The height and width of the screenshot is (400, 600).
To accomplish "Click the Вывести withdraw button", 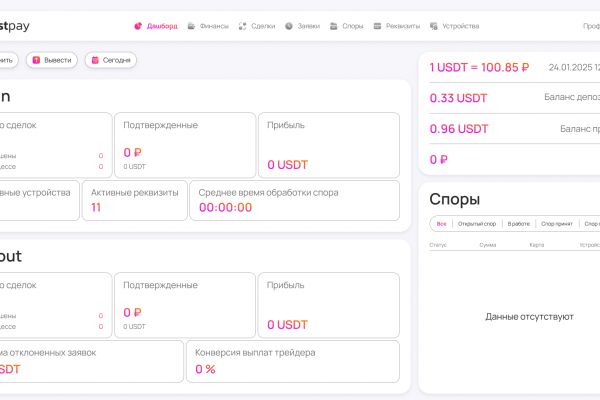I will pos(52,60).
